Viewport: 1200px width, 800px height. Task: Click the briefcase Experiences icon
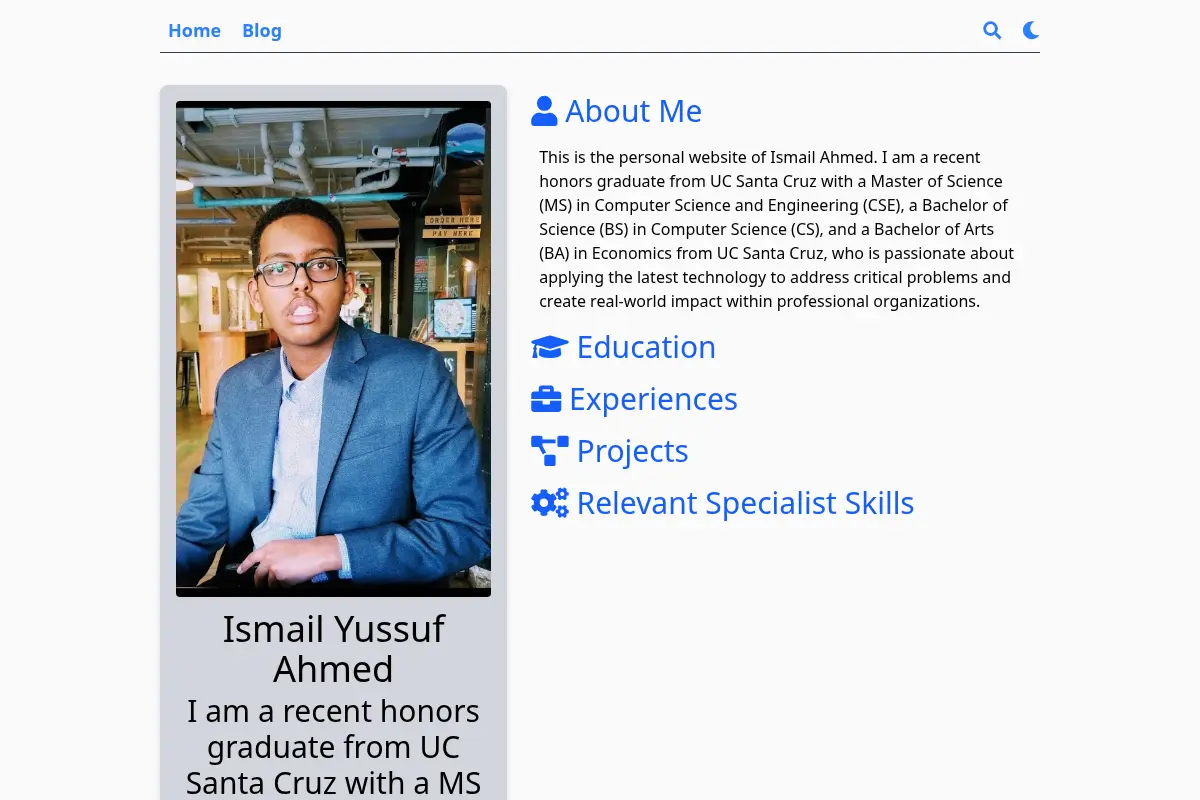pos(546,399)
